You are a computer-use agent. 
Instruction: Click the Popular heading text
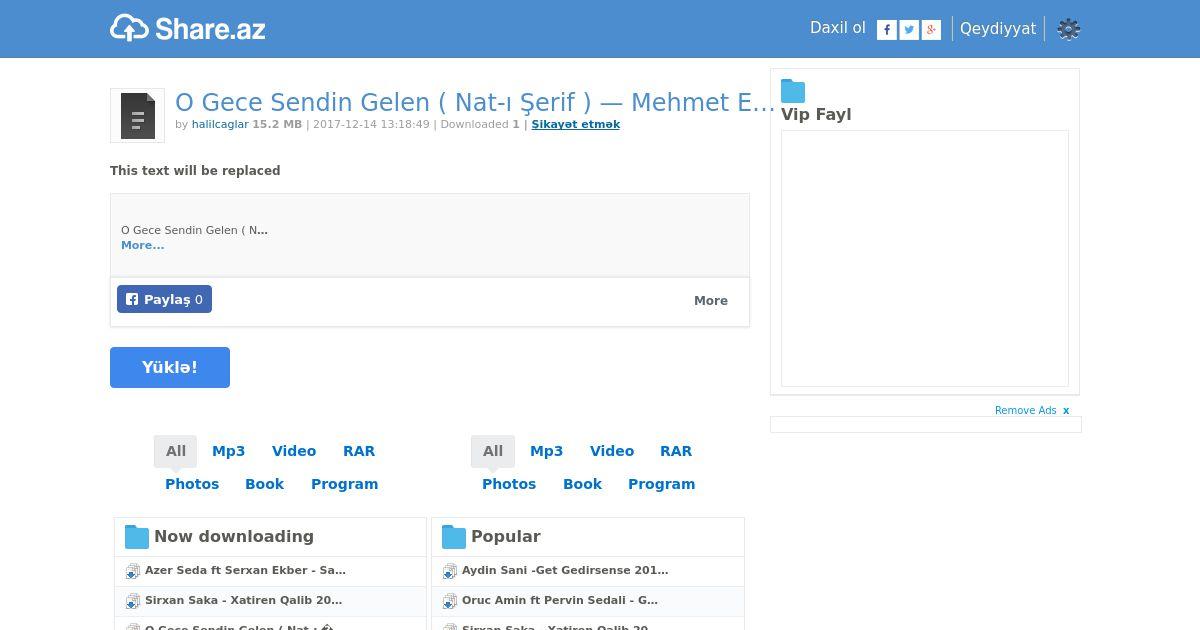pyautogui.click(x=506, y=537)
